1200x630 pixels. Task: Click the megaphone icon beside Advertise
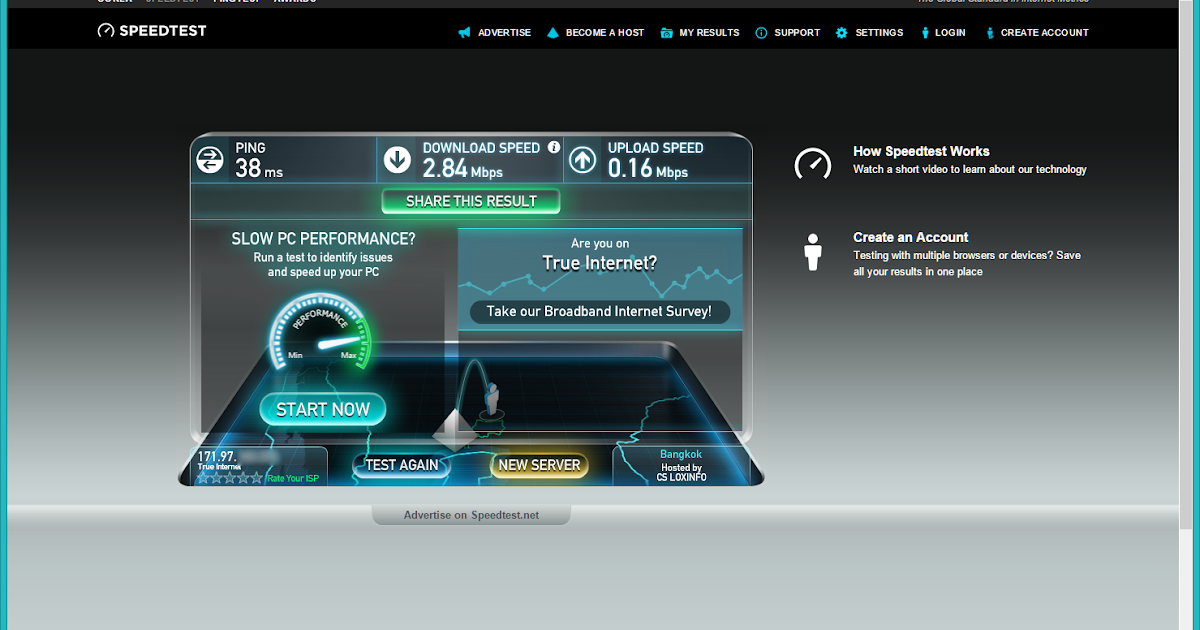[464, 33]
